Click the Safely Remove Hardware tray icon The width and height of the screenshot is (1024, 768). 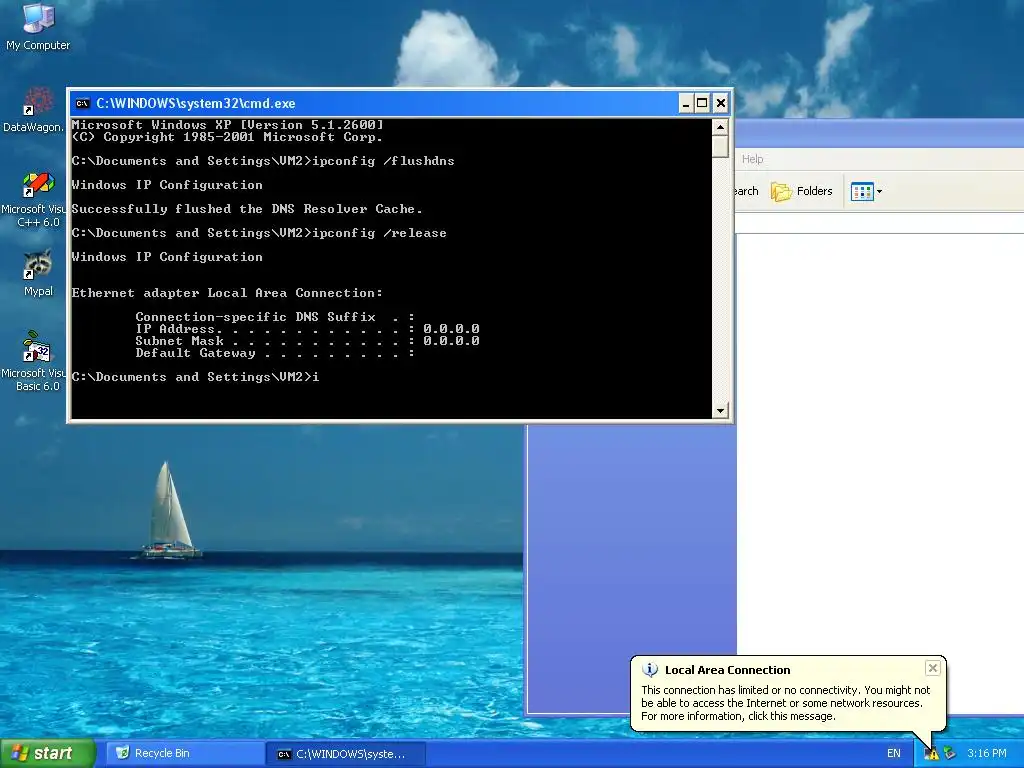(x=949, y=754)
